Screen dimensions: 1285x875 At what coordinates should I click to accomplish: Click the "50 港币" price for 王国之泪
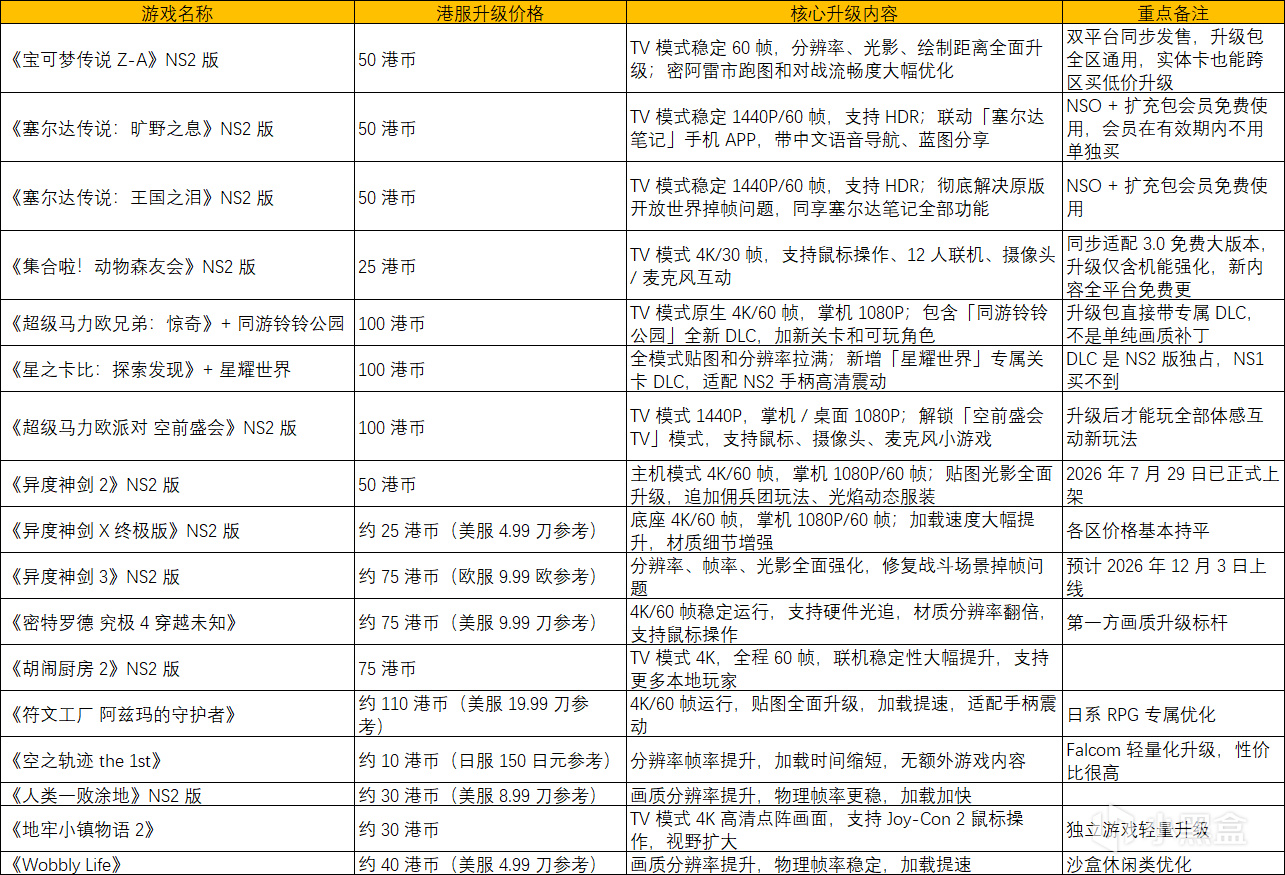click(x=491, y=197)
